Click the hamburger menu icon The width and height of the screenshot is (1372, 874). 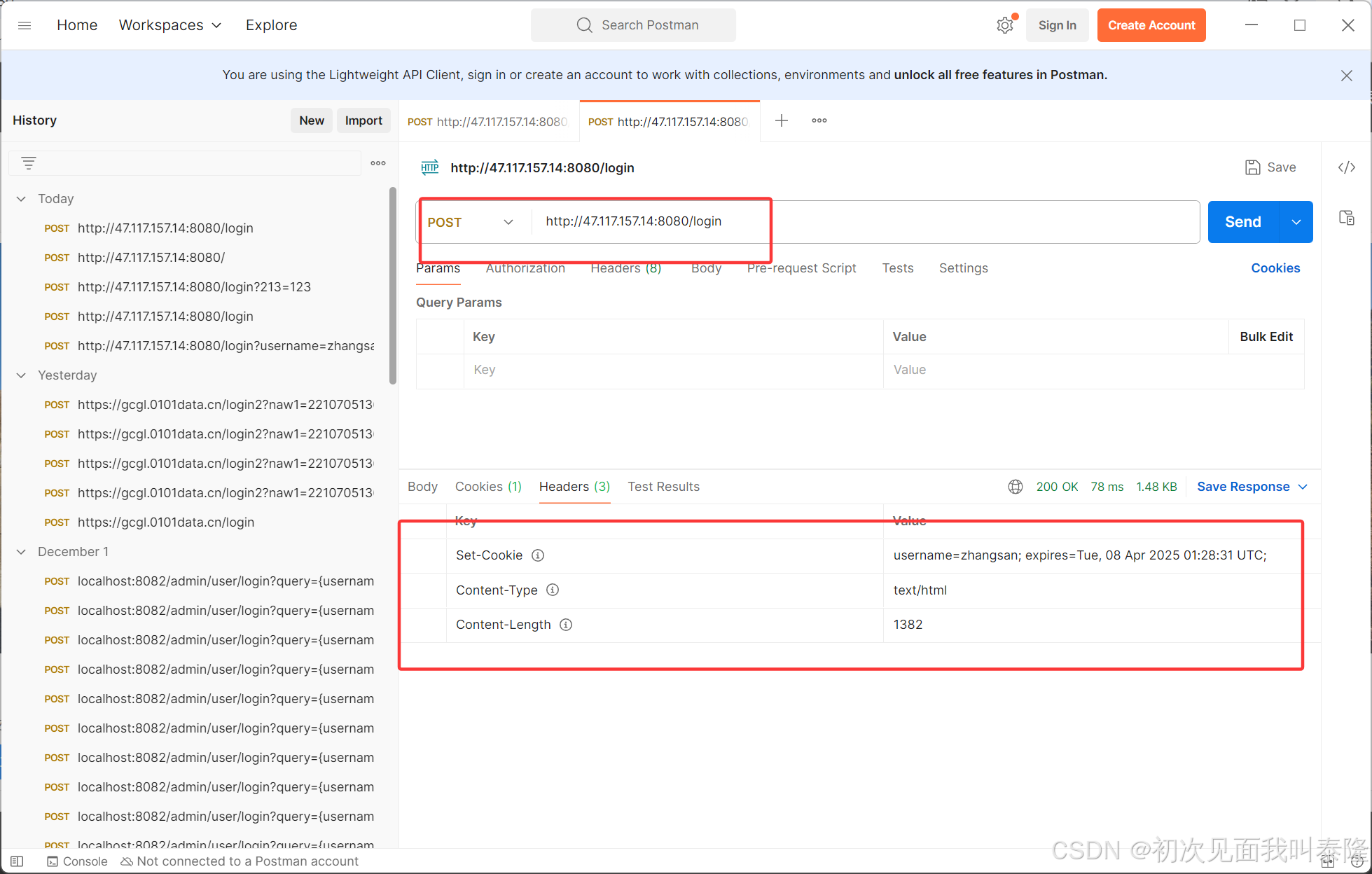click(25, 25)
